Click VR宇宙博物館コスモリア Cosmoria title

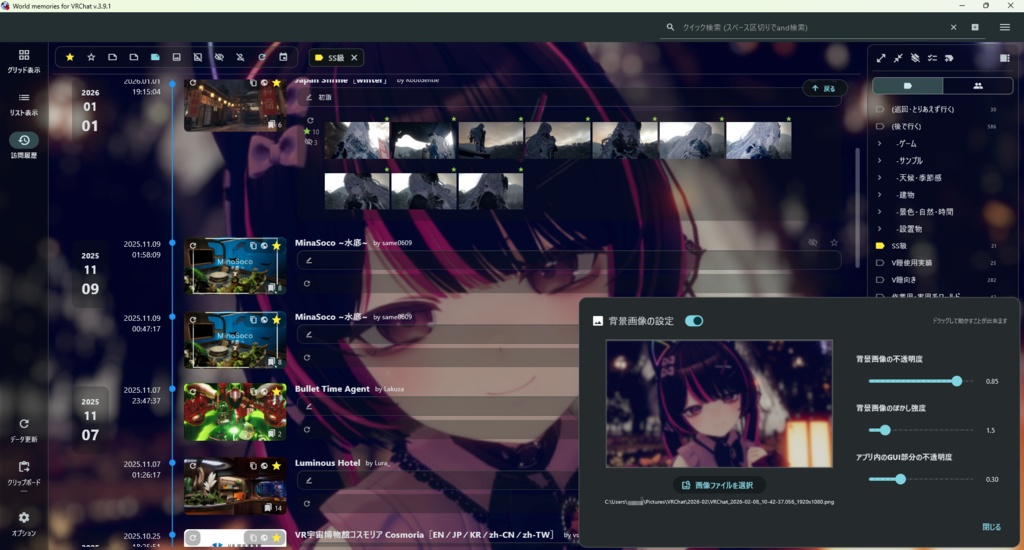point(424,534)
